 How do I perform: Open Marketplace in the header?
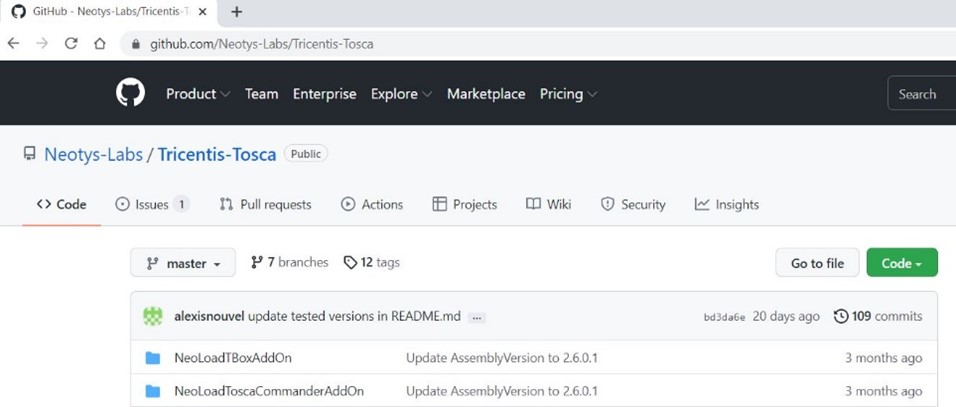pyautogui.click(x=486, y=94)
